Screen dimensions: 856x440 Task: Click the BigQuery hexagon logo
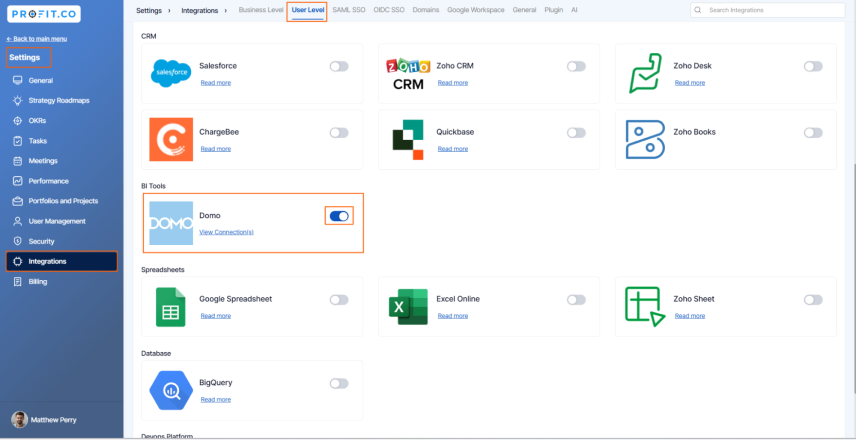tap(171, 391)
